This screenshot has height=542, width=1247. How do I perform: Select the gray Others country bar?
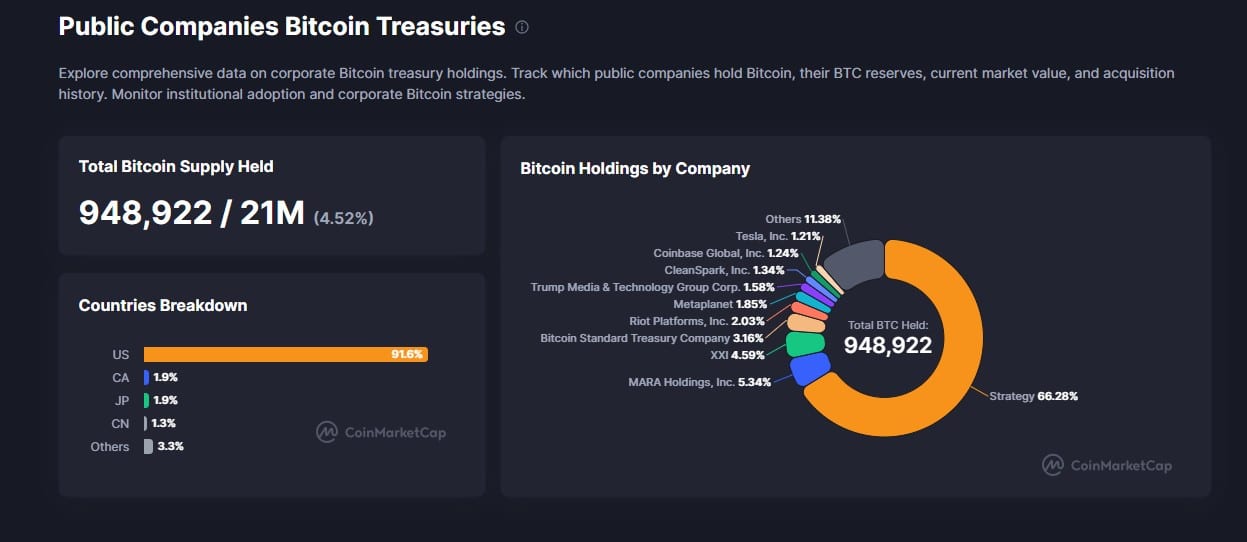coord(148,446)
